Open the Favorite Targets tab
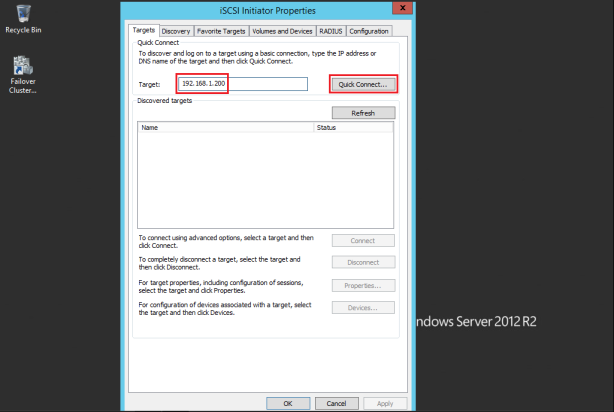614x412 pixels. pos(221,31)
